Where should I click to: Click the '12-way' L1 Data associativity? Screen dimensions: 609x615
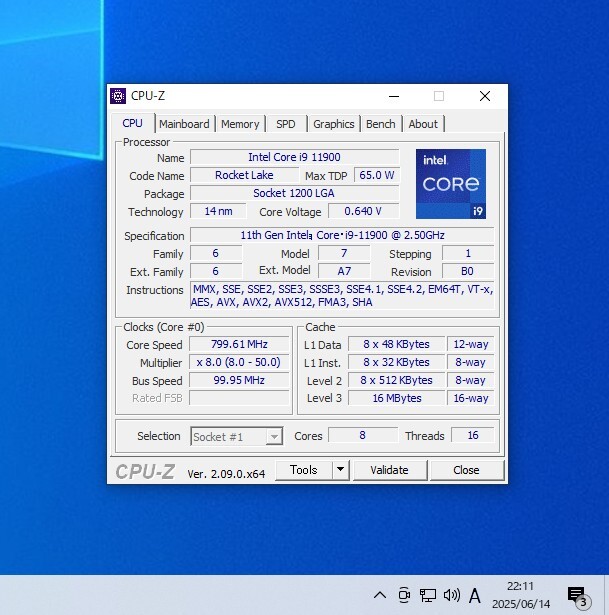pos(471,344)
